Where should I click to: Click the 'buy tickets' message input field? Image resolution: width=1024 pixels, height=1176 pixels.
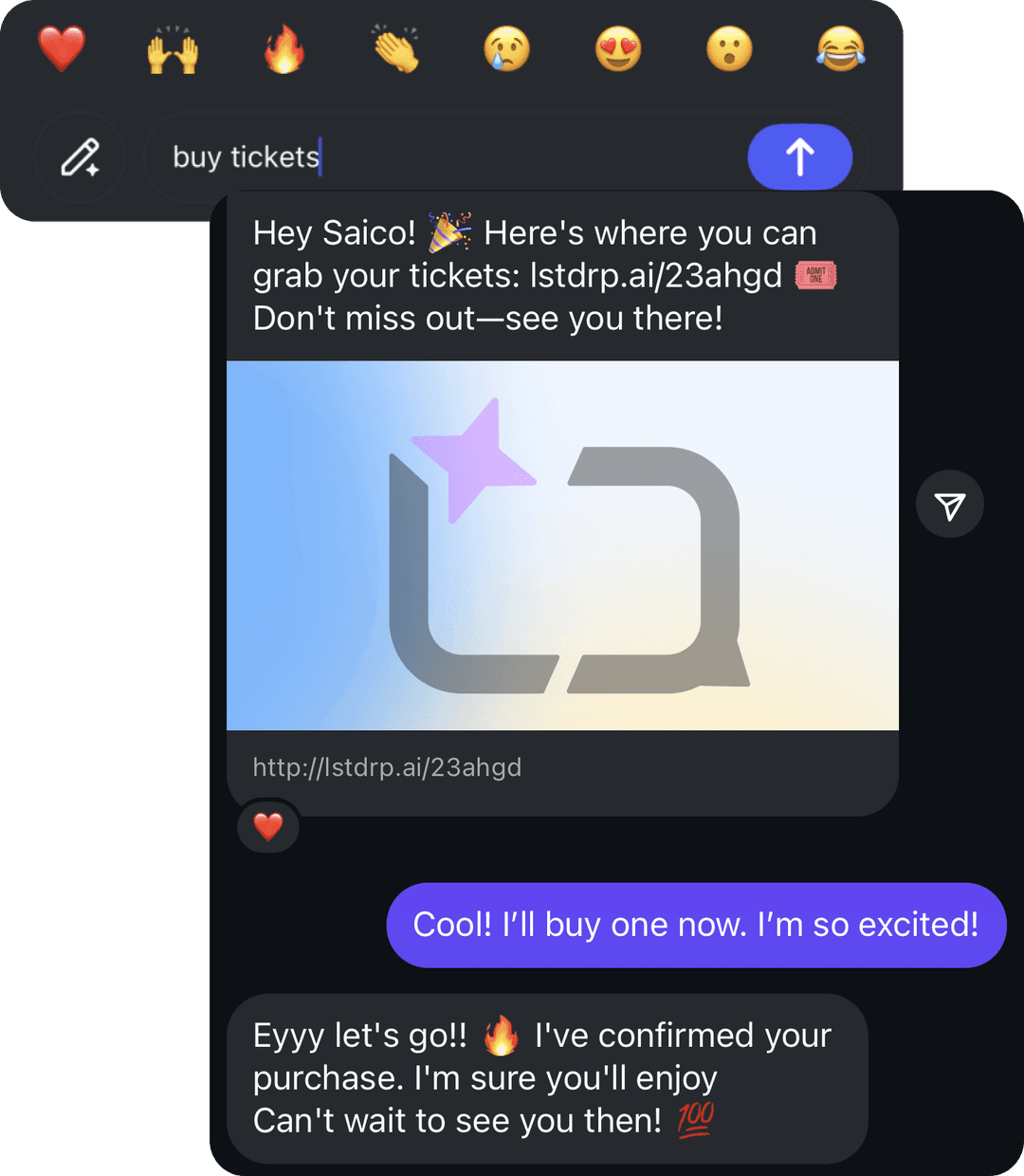tap(446, 157)
